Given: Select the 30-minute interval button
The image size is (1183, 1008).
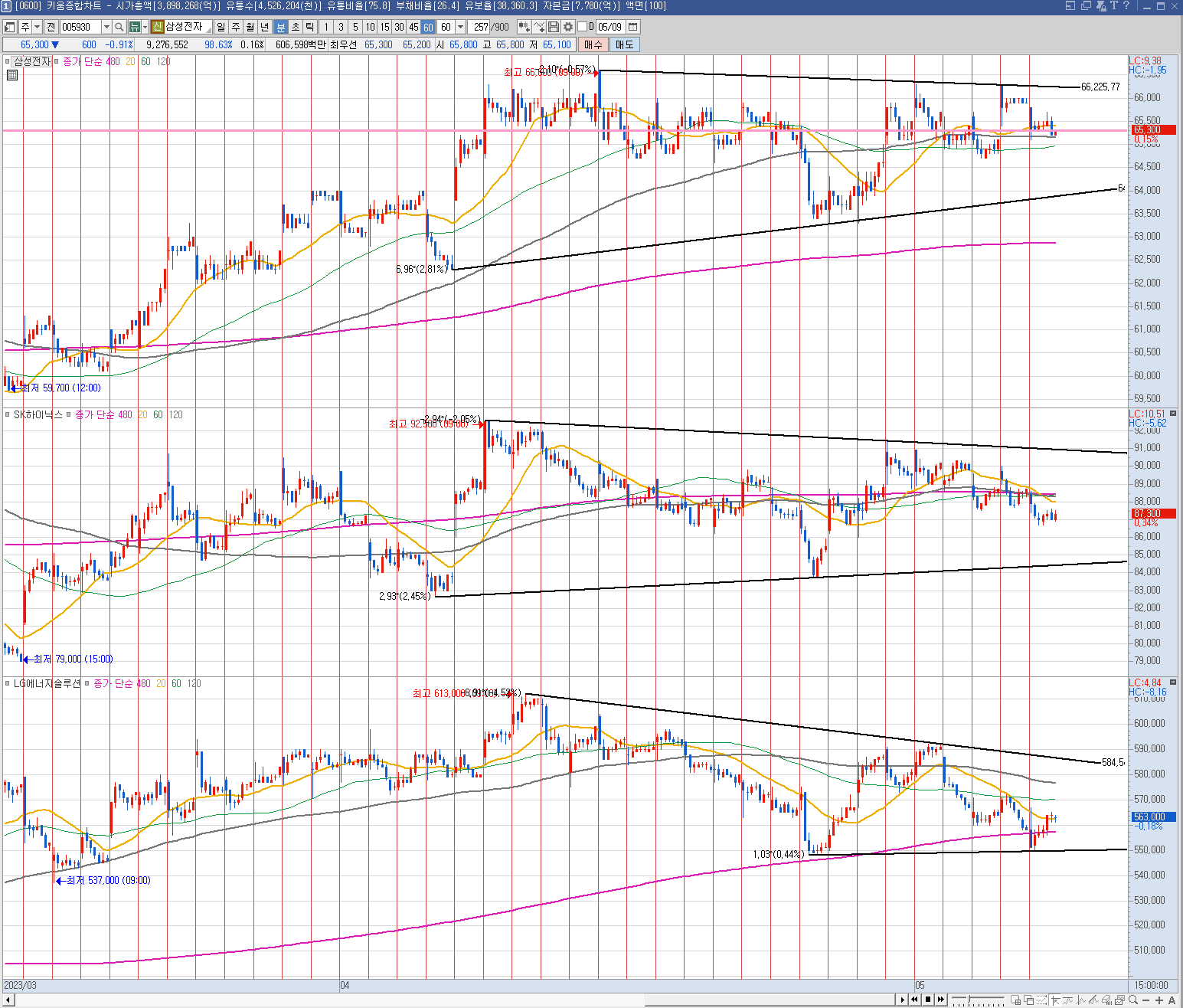Looking at the screenshot, I should click(399, 27).
